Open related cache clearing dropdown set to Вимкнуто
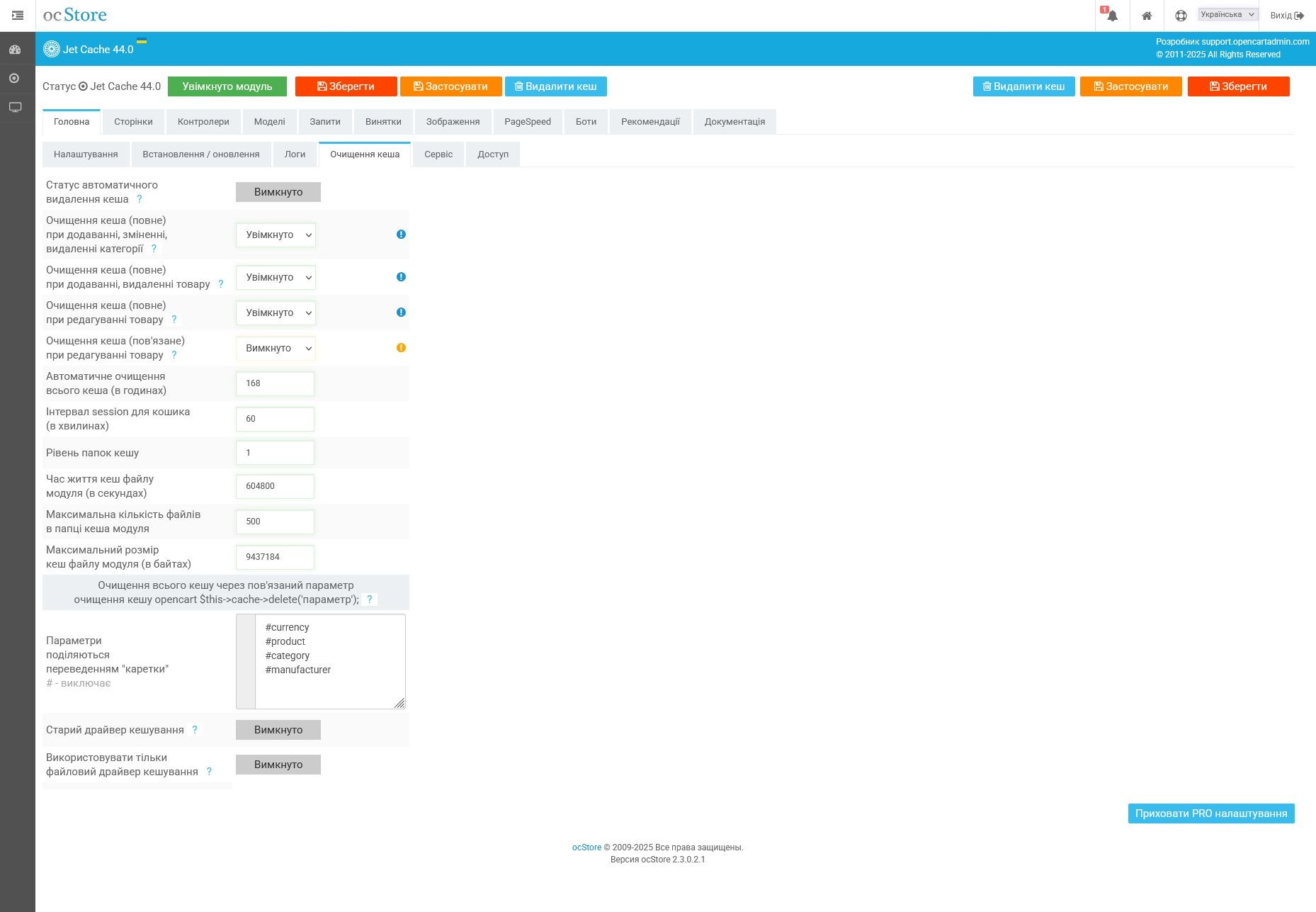The width and height of the screenshot is (1316, 912). point(276,348)
